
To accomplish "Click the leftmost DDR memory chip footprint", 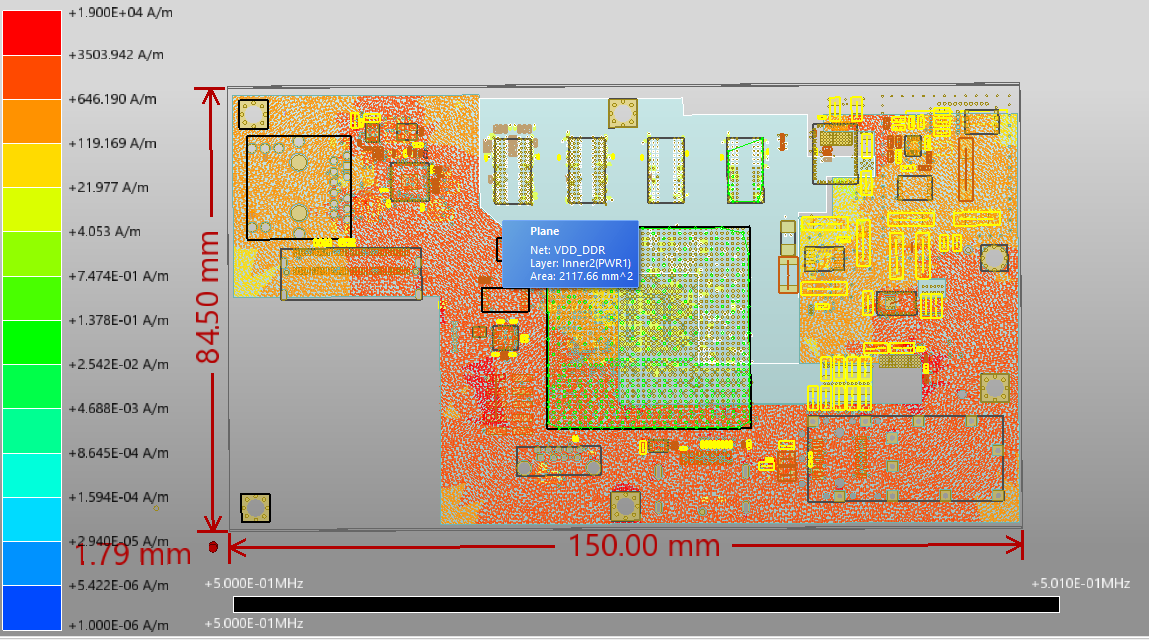I will (x=513, y=170).
